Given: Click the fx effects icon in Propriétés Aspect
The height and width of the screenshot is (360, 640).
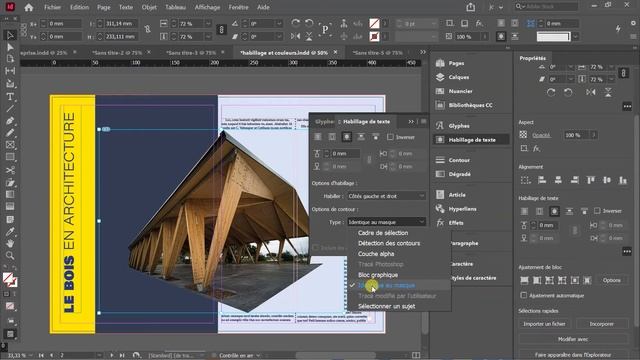Looking at the screenshot, I should pyautogui.click(x=536, y=149).
